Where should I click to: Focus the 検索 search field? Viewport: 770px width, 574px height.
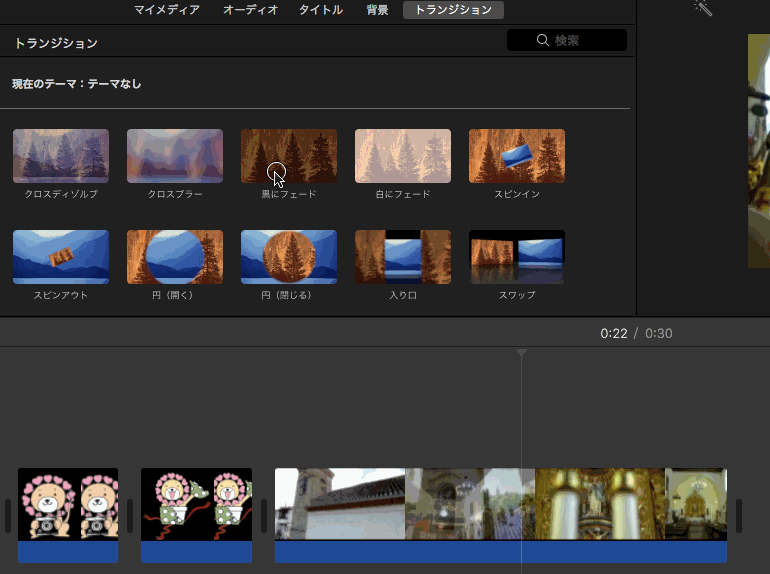point(567,40)
